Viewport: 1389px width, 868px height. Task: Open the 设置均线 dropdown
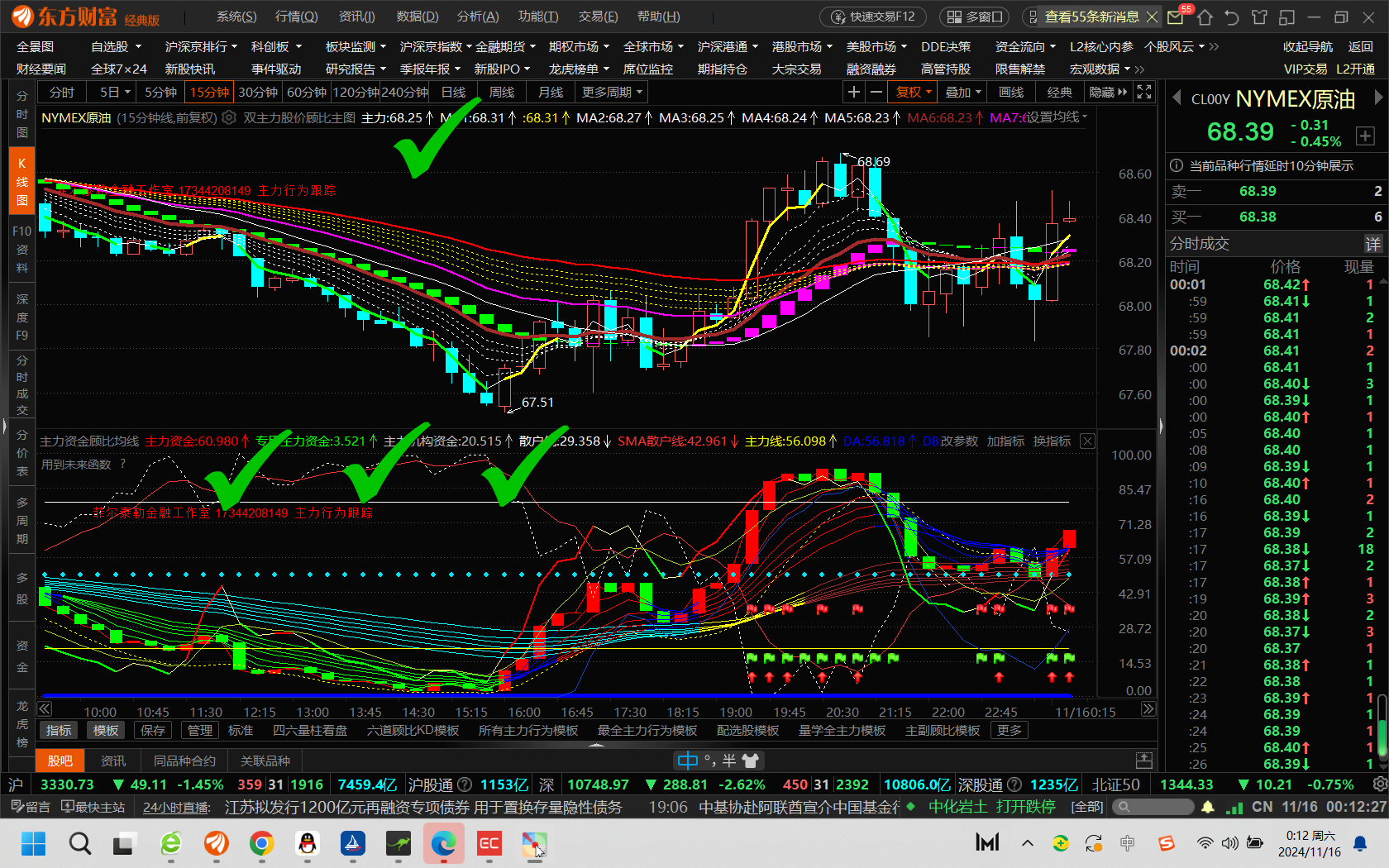click(x=1057, y=117)
